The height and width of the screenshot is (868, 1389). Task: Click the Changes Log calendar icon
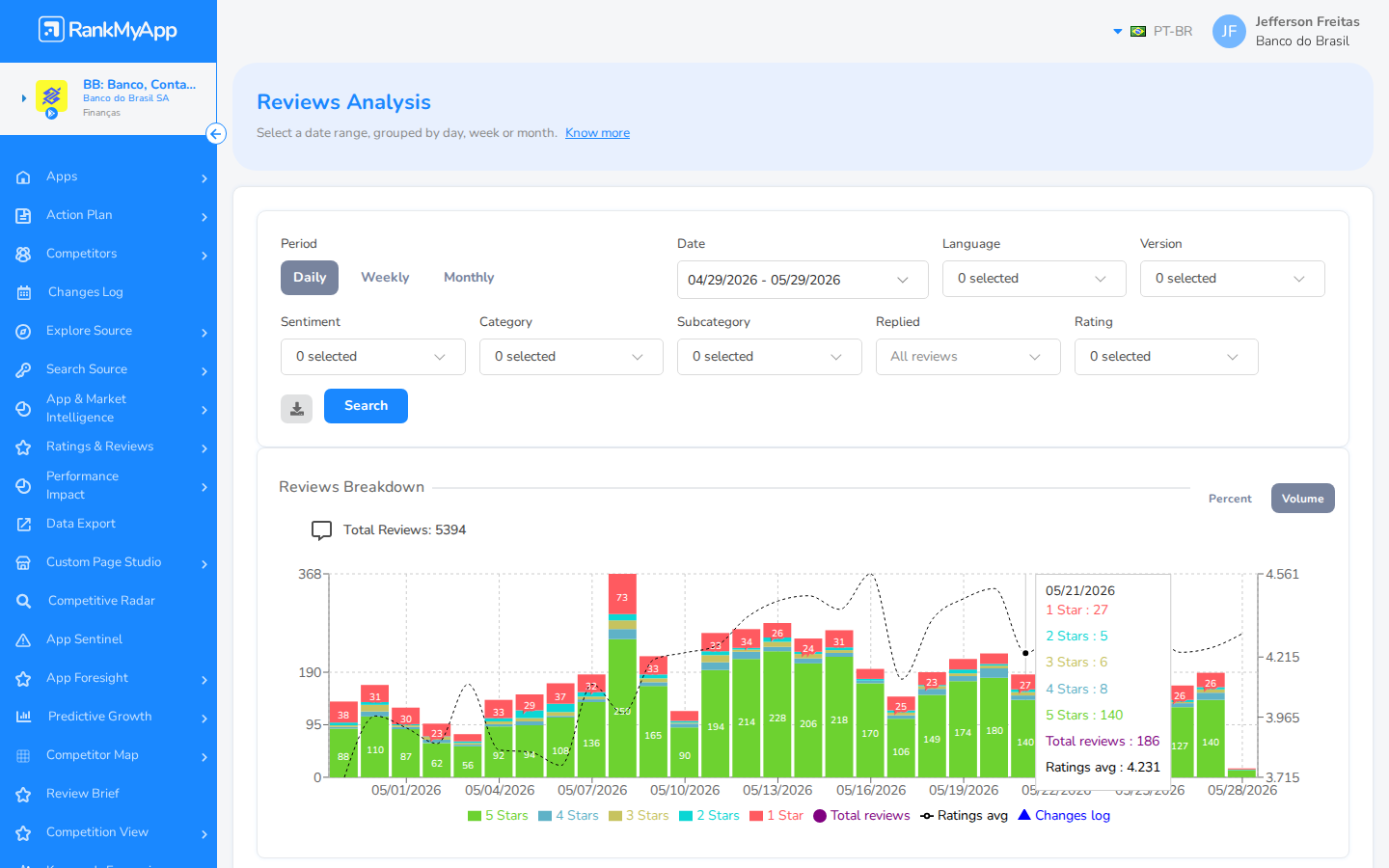(x=23, y=293)
